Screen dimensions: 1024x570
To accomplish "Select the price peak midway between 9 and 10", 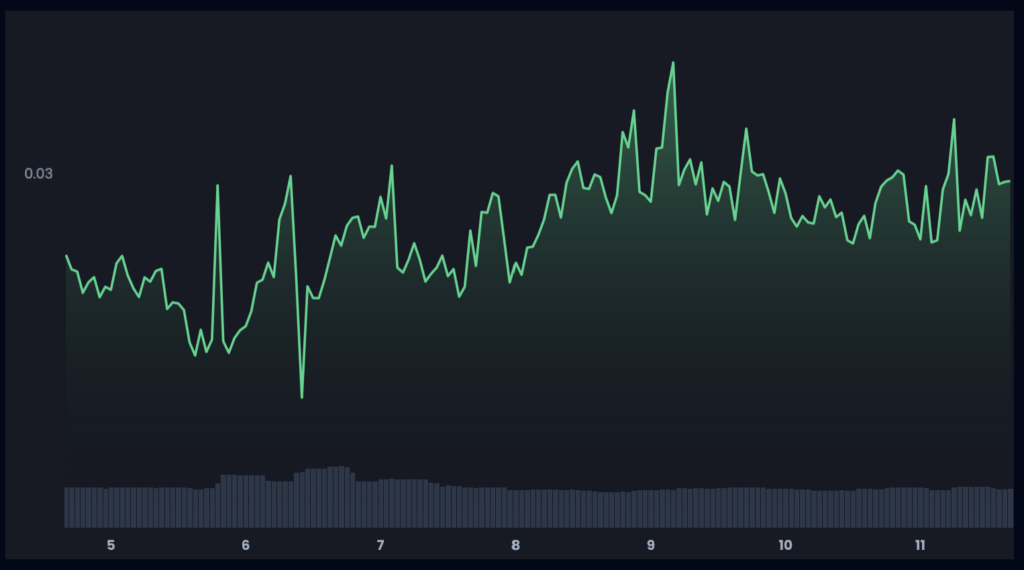I will coord(745,128).
